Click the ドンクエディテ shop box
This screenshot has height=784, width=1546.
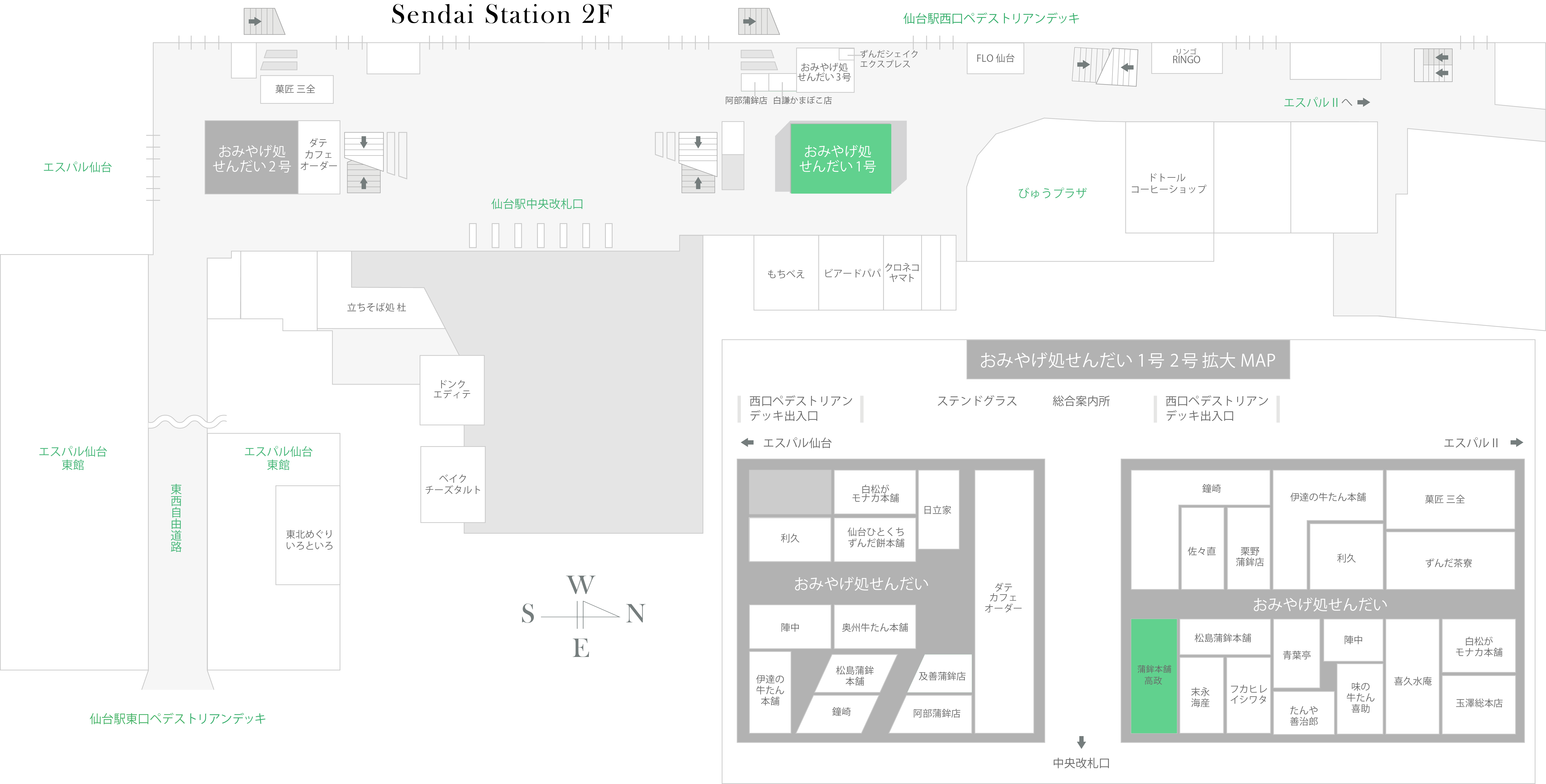(x=452, y=390)
